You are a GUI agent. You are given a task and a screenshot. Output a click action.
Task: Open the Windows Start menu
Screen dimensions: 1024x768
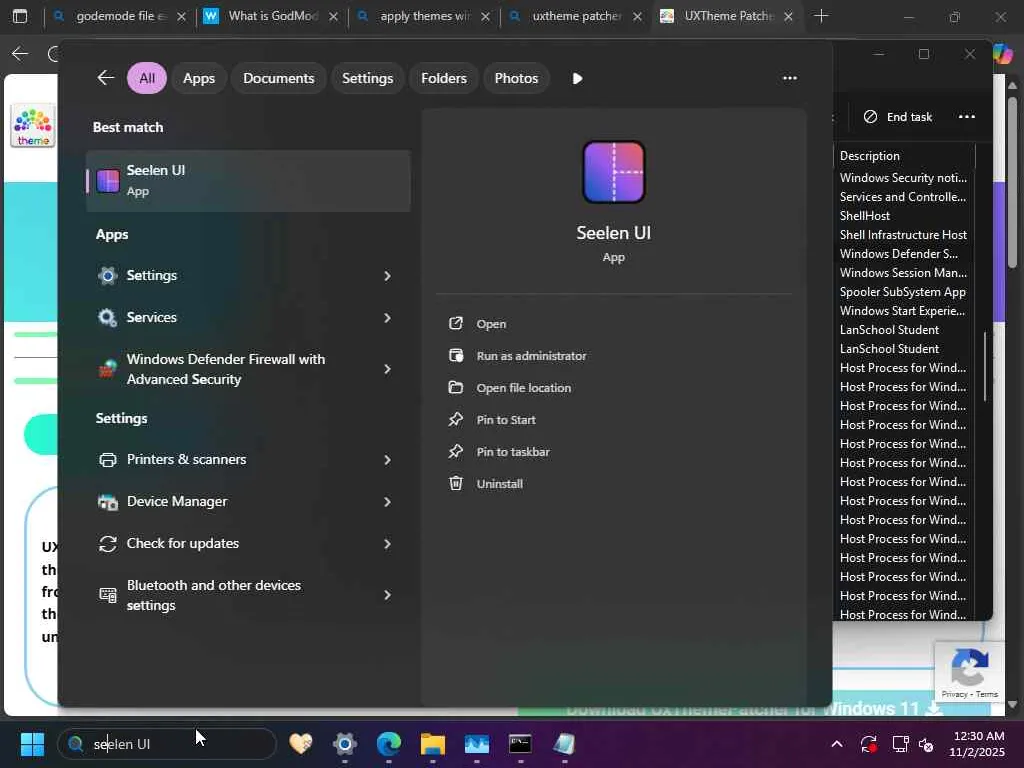point(32,744)
